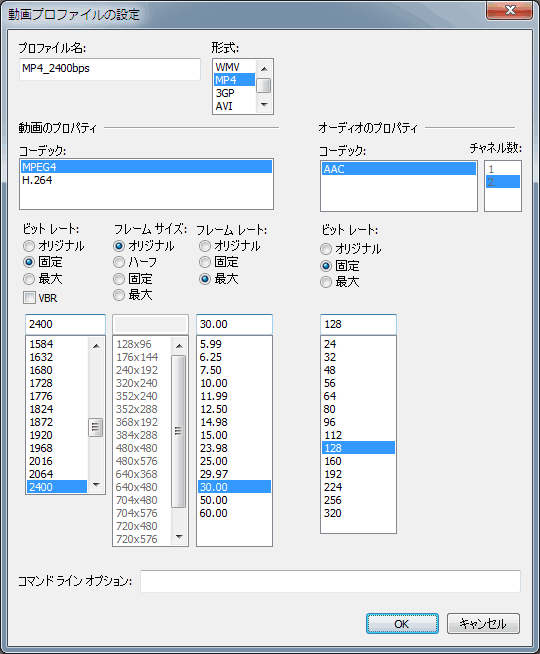The image size is (540, 654).
Task: Click down arrow of video bitrate list scrollbar
Action: 96,485
